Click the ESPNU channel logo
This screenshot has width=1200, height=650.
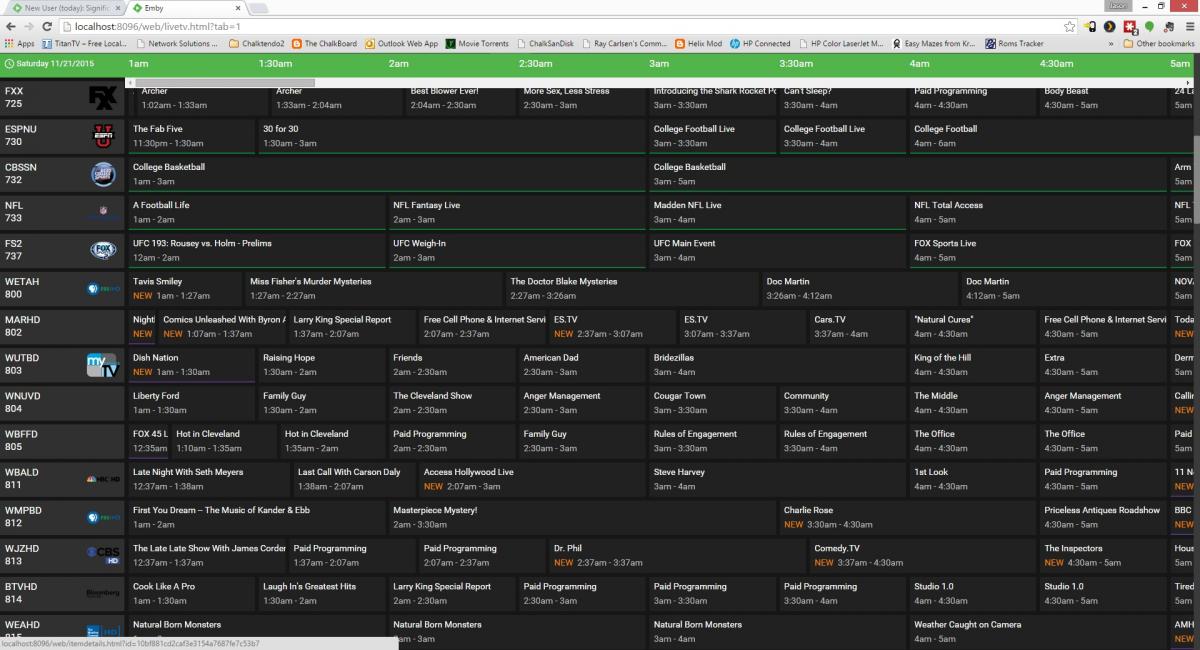coord(103,136)
